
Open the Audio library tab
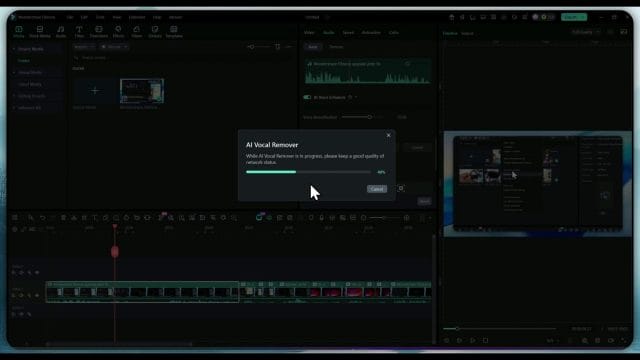(60, 31)
